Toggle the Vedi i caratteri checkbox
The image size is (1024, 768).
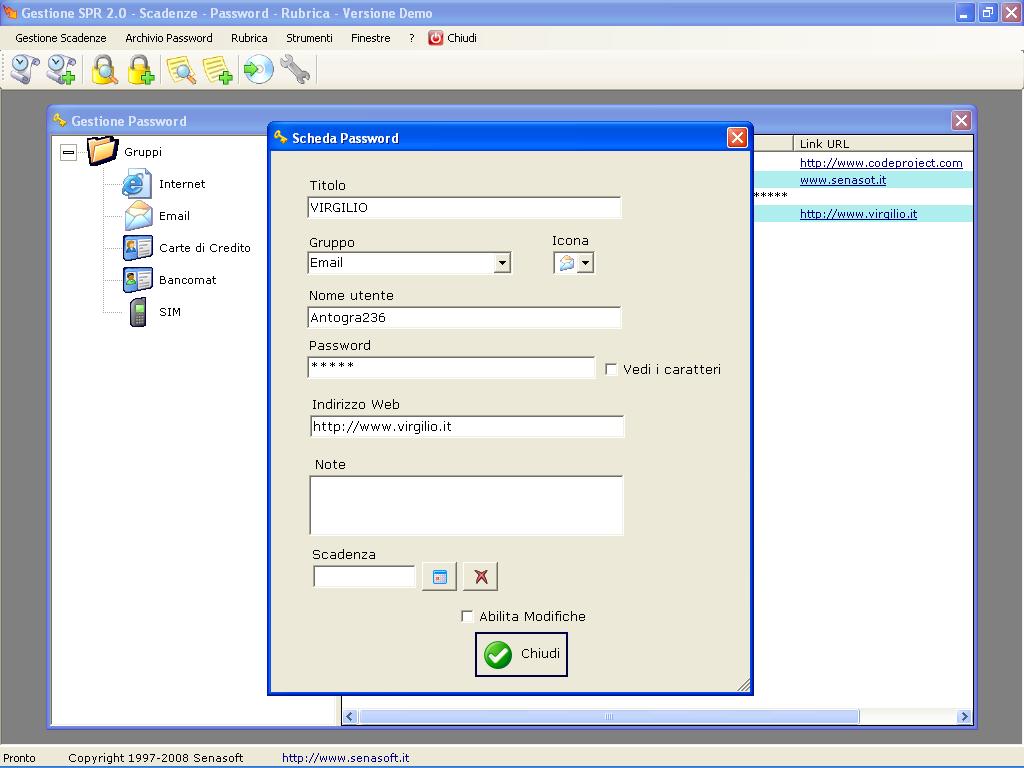coord(611,370)
